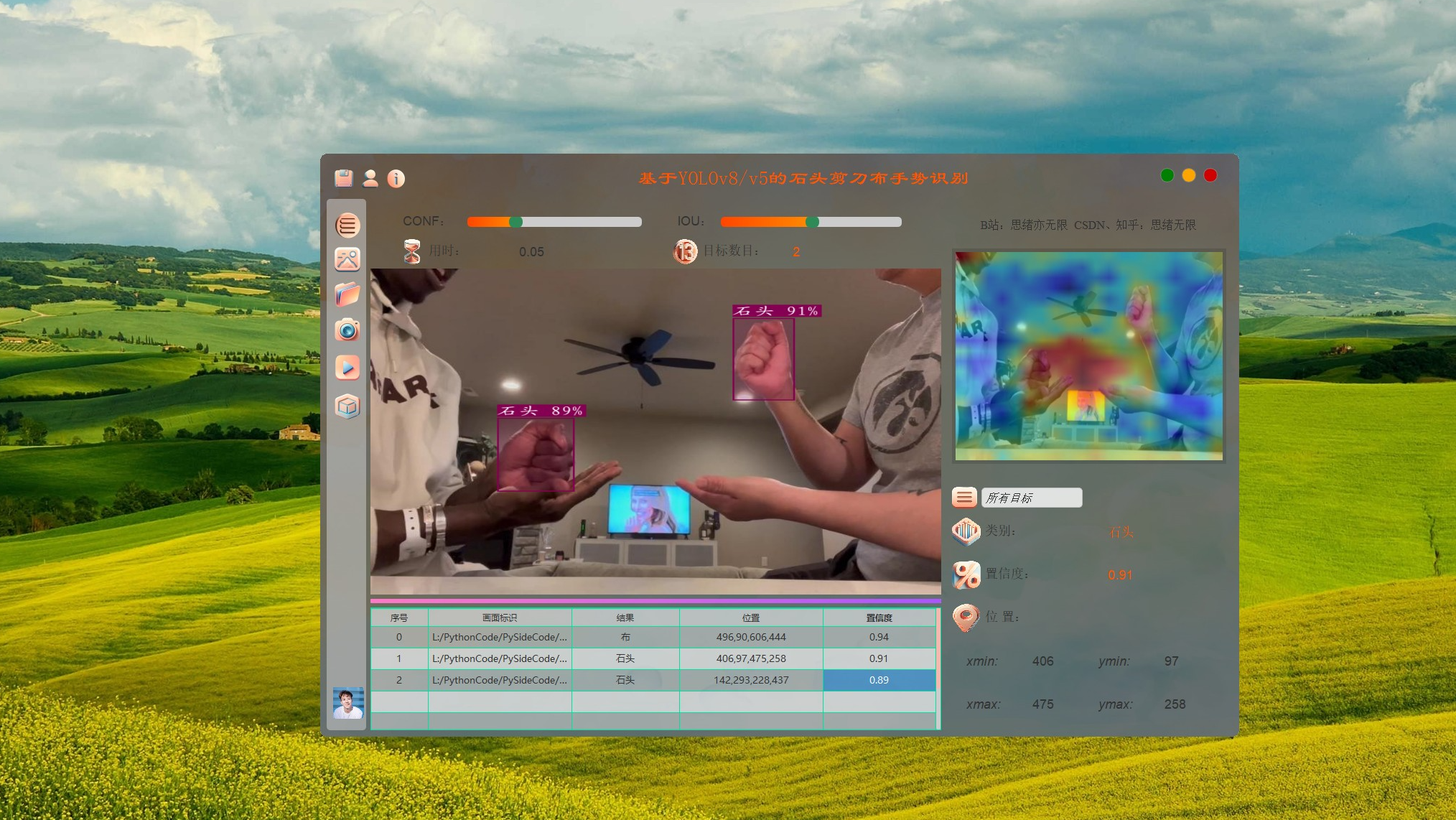The image size is (1456, 820).
Task: Select row 2 index cell
Action: (x=399, y=680)
